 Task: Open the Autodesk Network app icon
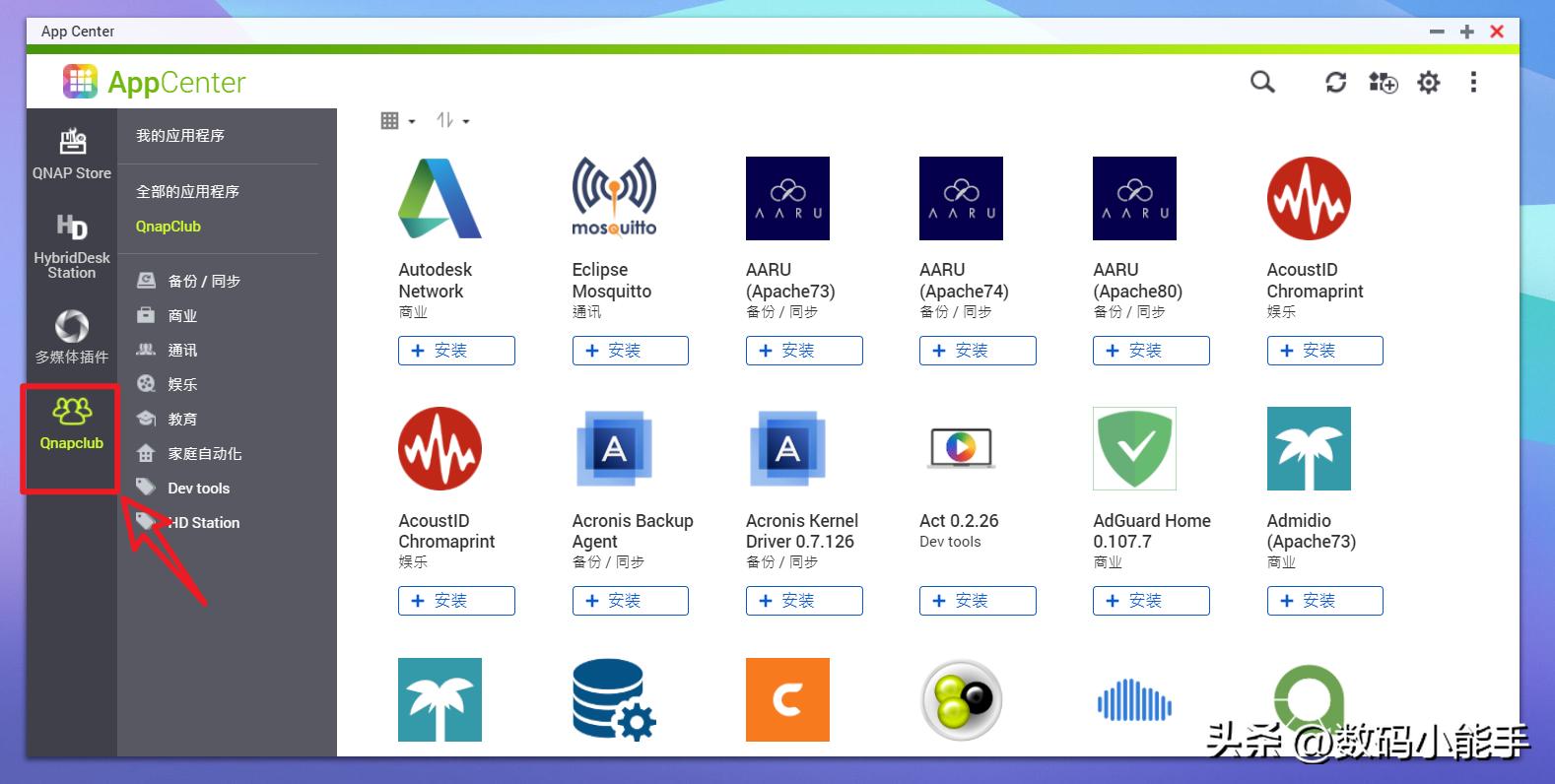pyautogui.click(x=439, y=198)
